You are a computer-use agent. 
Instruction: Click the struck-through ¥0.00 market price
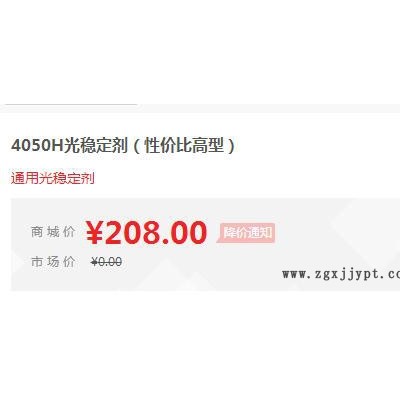pos(107,262)
